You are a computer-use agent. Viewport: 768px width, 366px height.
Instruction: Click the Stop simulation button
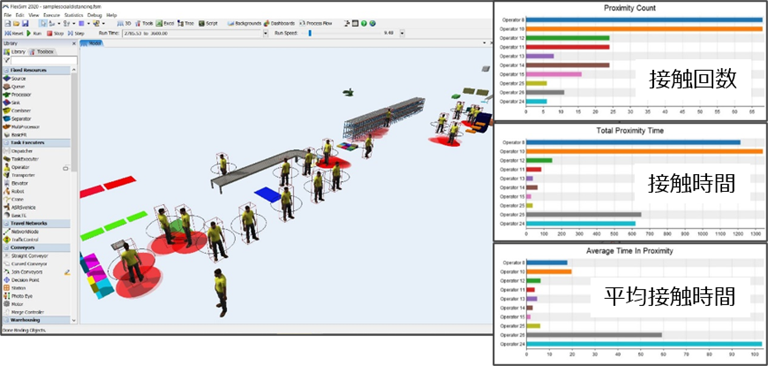[55, 33]
